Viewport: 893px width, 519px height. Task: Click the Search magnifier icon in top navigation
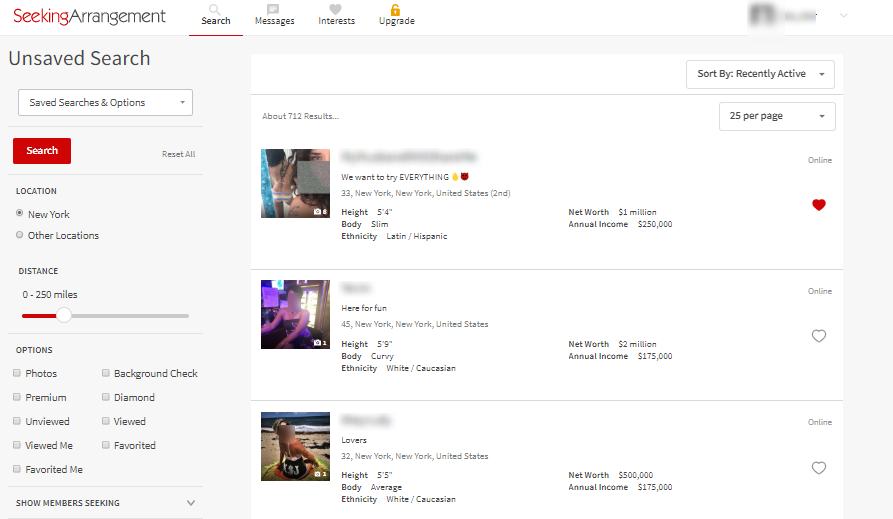[215, 9]
